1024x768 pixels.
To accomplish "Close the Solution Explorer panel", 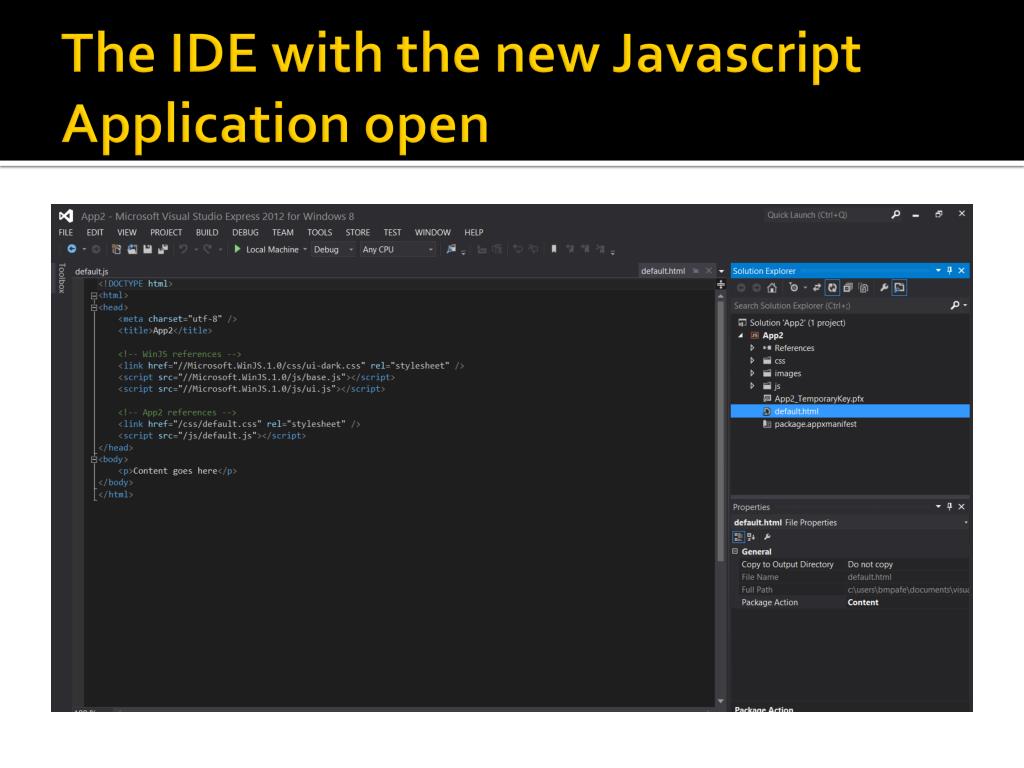I will (x=961, y=270).
